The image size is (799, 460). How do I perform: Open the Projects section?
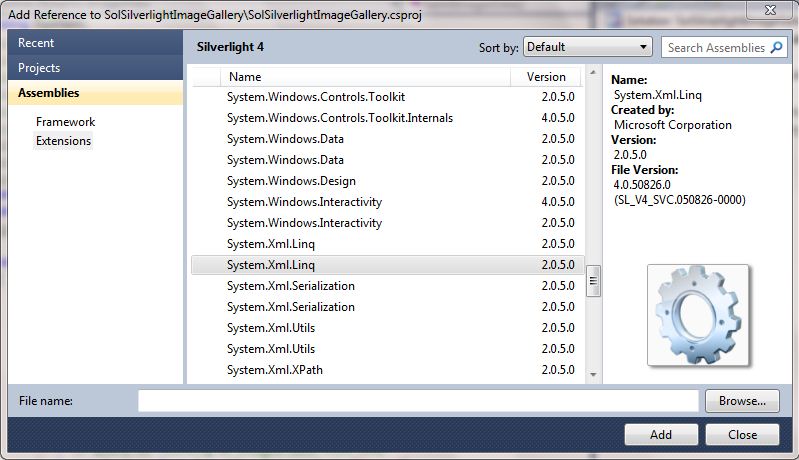coord(95,68)
